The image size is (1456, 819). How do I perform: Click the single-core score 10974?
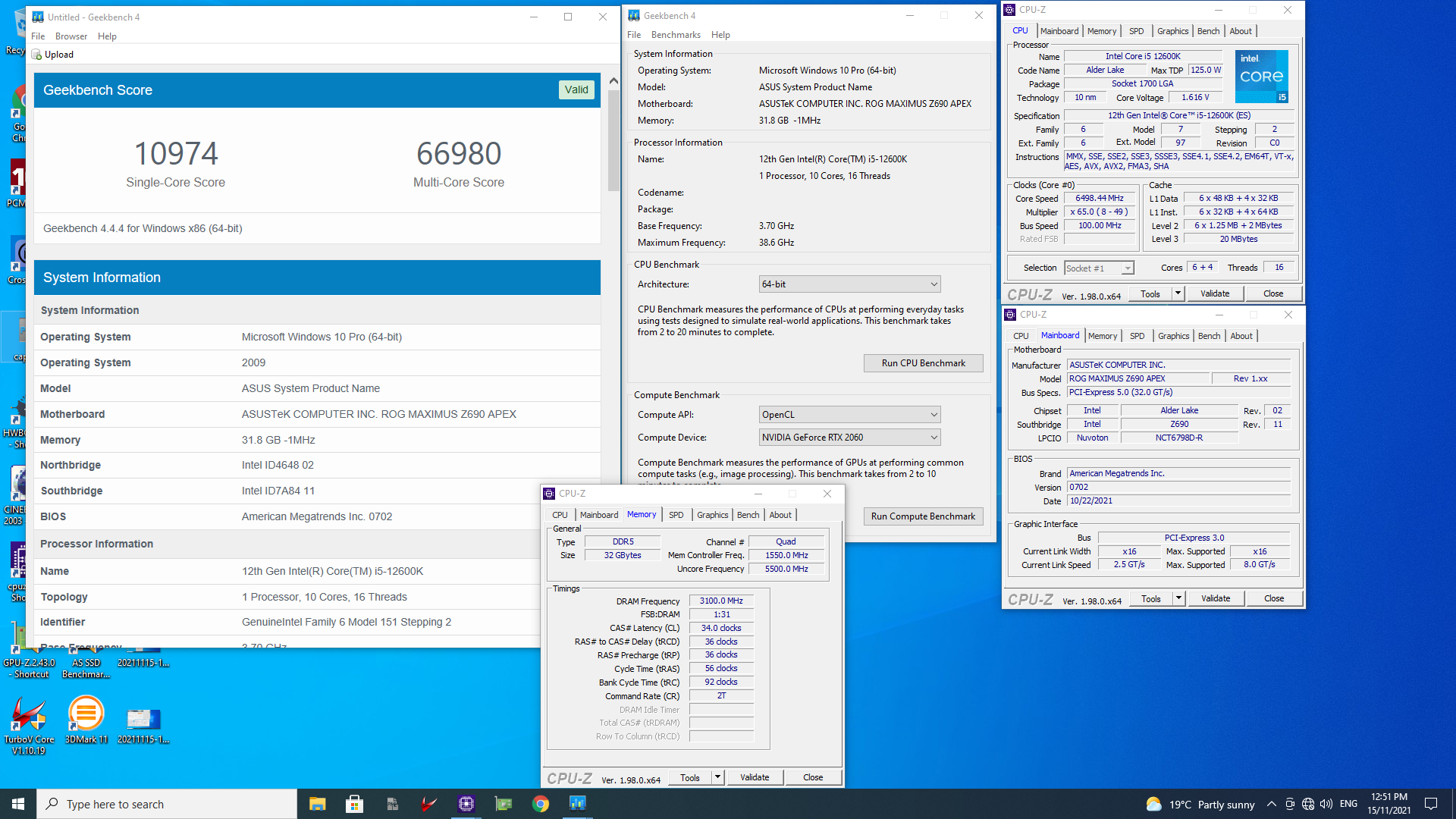176,154
